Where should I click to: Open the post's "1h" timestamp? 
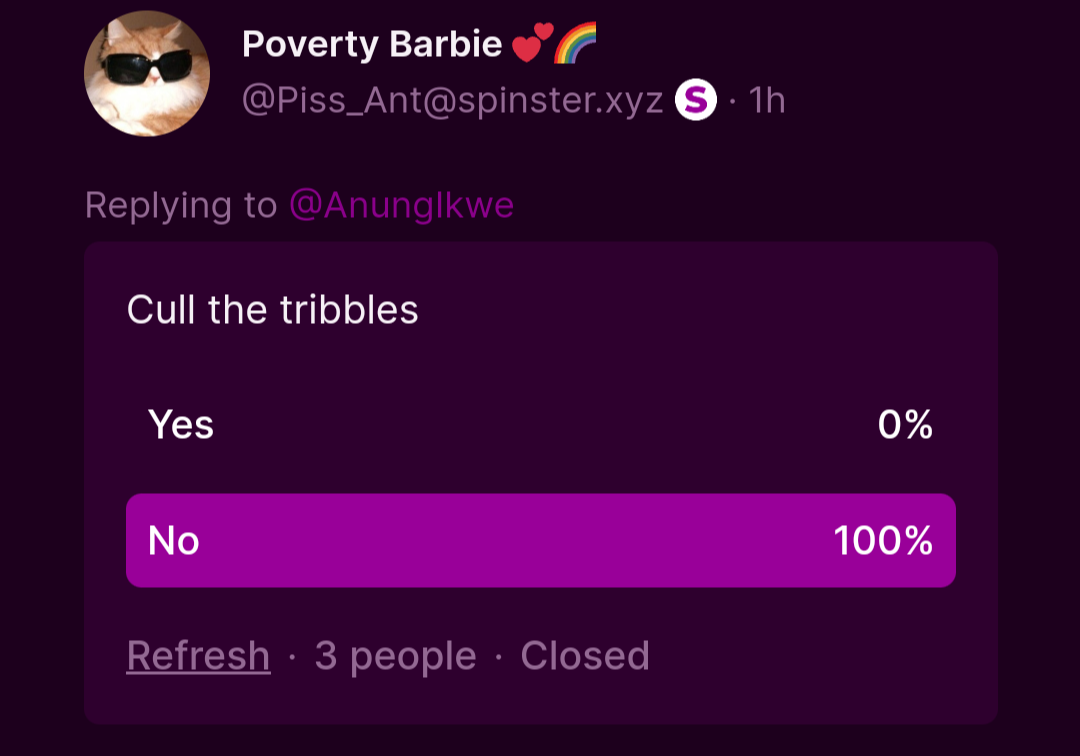pos(767,100)
